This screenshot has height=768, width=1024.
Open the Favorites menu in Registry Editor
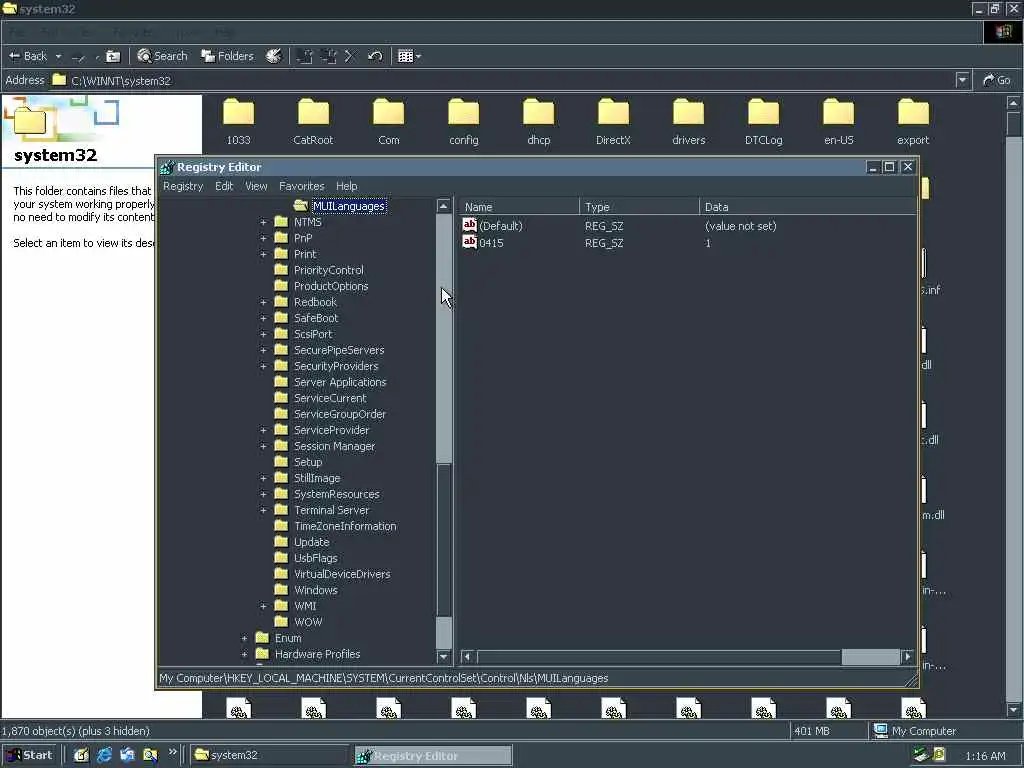point(301,186)
